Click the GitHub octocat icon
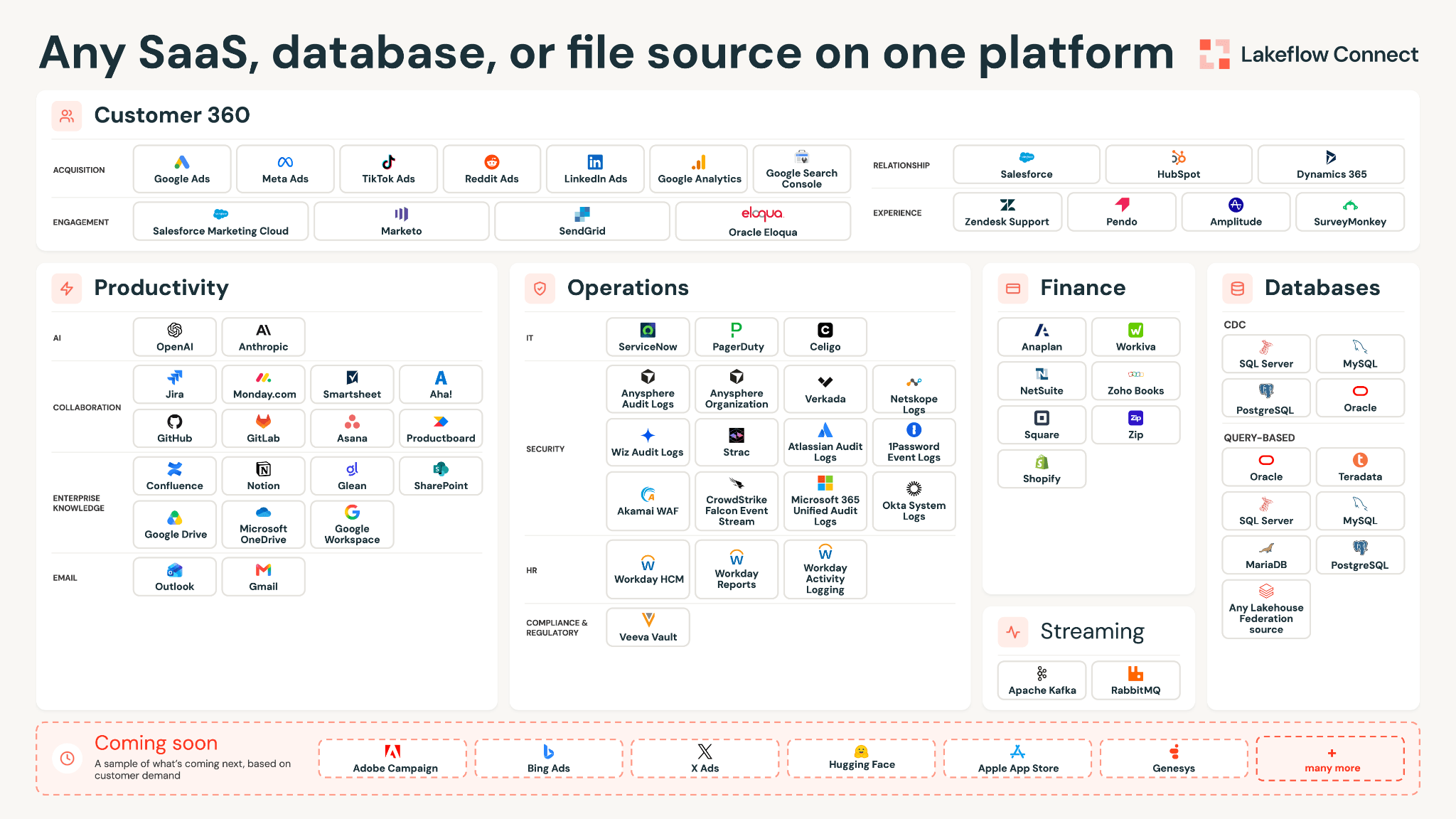1456x819 pixels. click(175, 422)
